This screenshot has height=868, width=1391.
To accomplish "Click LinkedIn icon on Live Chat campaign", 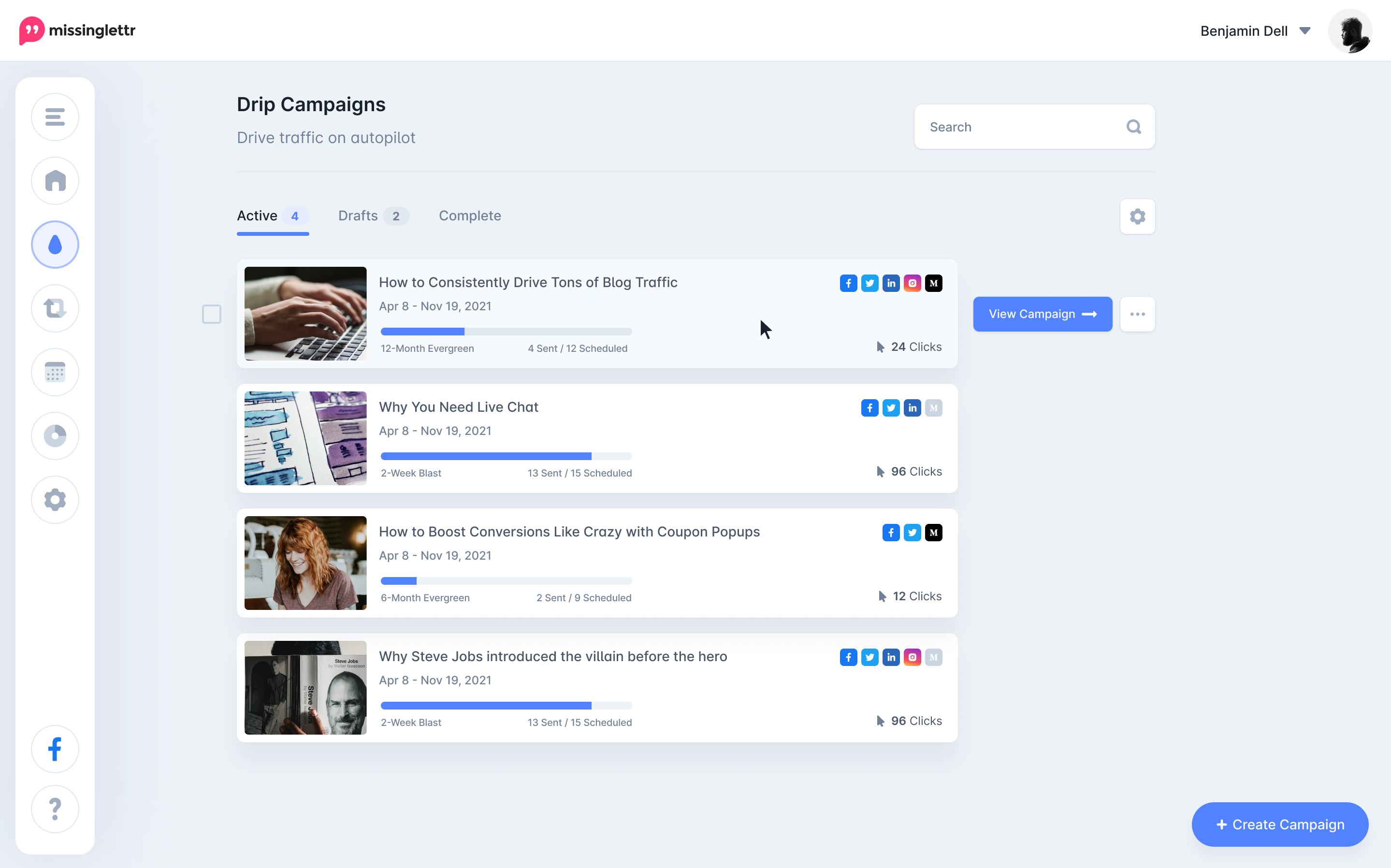I will point(912,407).
